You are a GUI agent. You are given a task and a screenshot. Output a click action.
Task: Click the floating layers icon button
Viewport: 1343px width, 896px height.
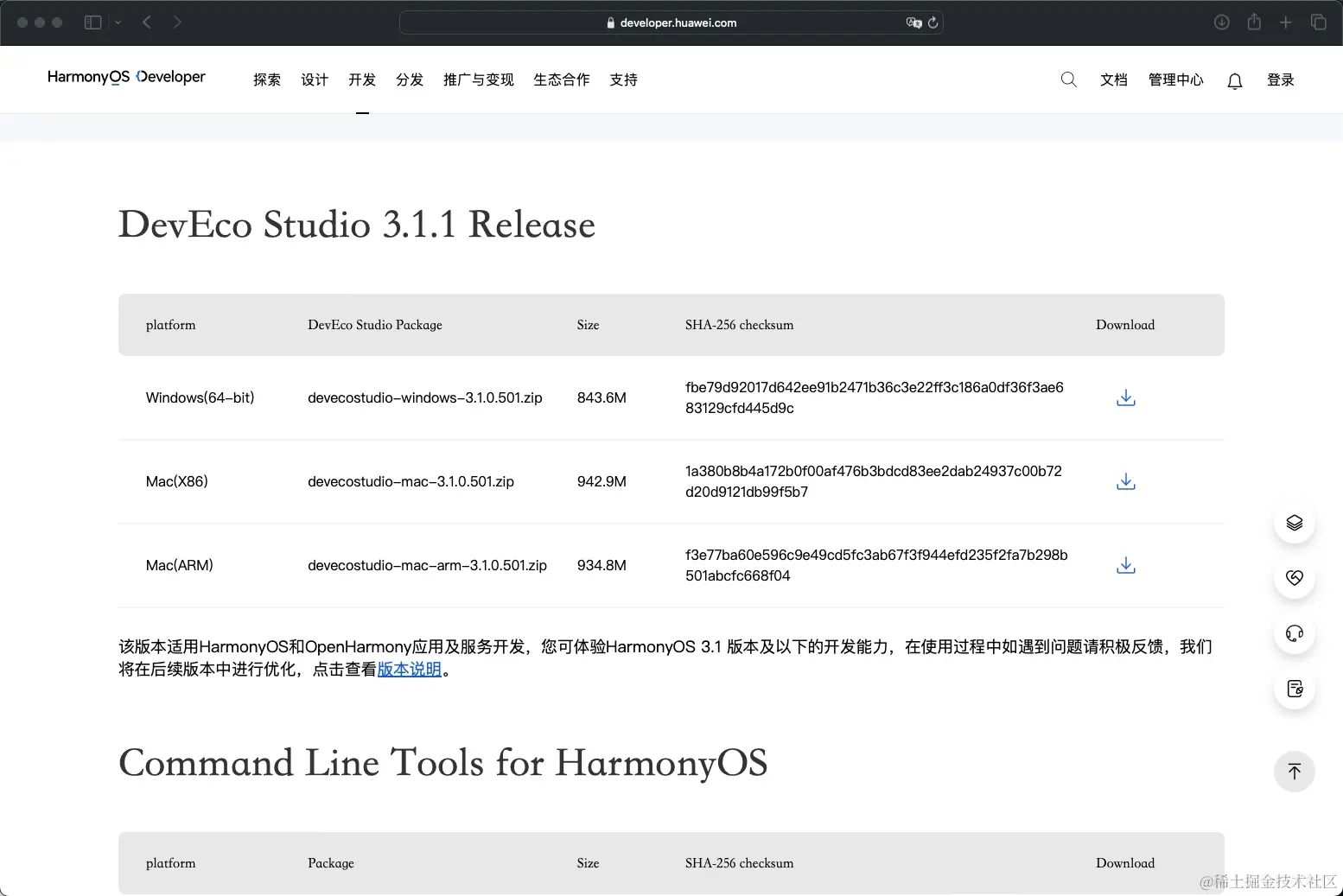pyautogui.click(x=1295, y=523)
